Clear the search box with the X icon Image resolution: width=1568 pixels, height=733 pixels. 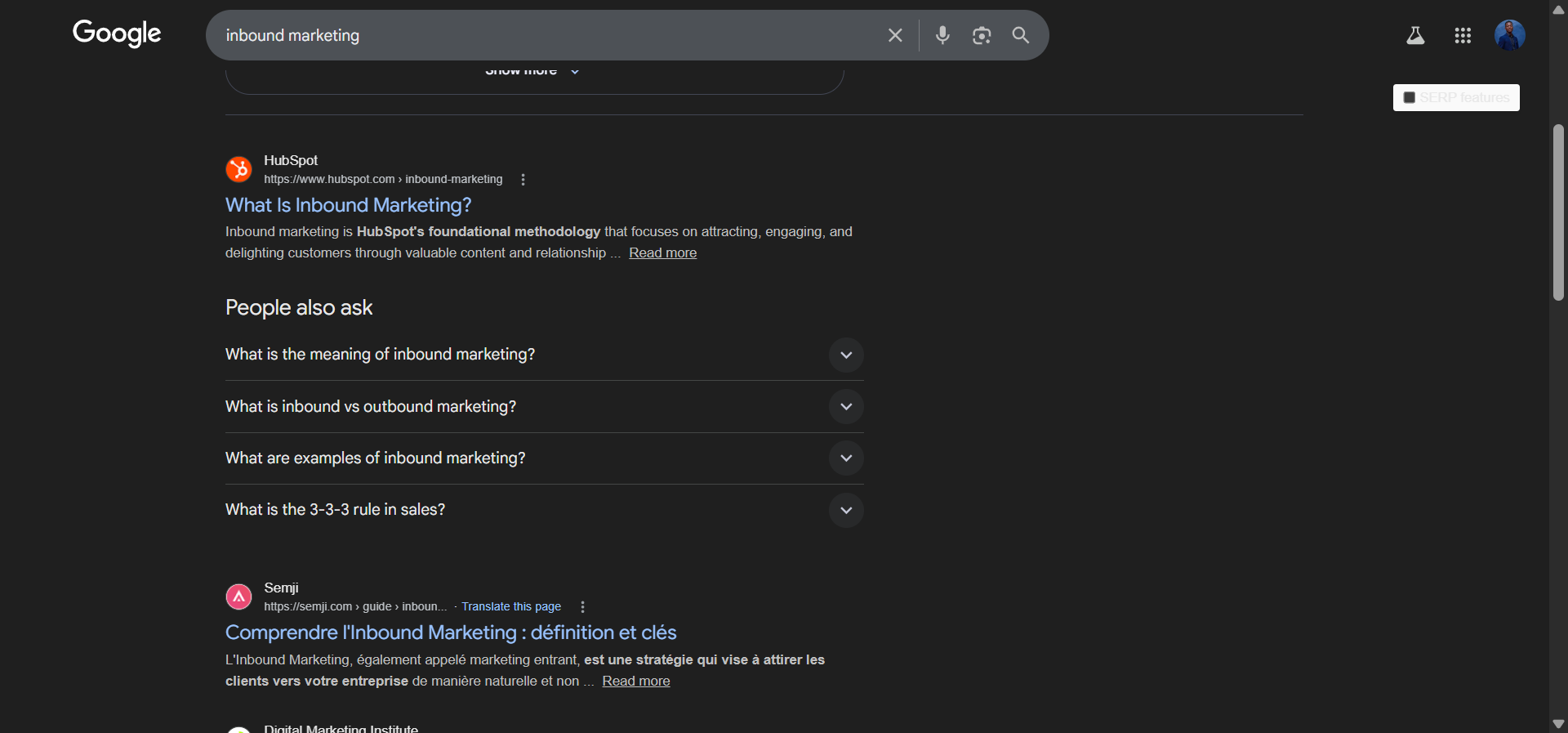pyautogui.click(x=895, y=35)
